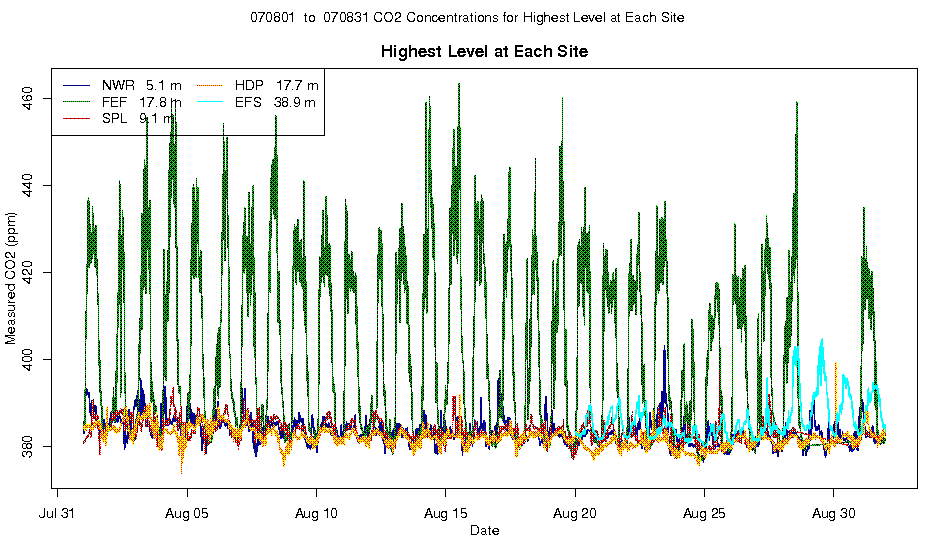Screen dimensions: 936x540
Task: Click the green FEF peak before Aug 30
Action: click(x=796, y=103)
